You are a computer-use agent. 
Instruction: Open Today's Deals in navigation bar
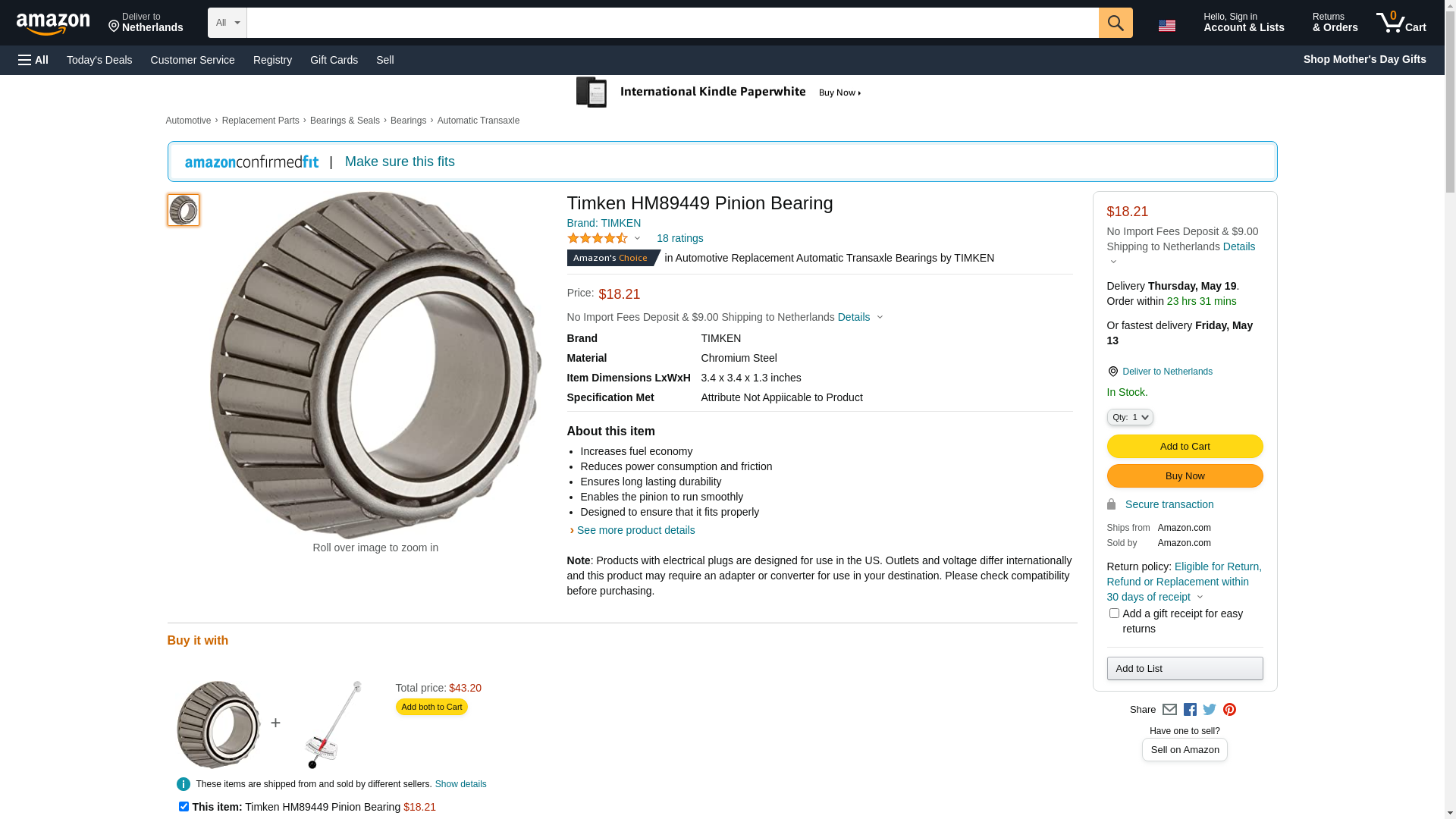99,60
